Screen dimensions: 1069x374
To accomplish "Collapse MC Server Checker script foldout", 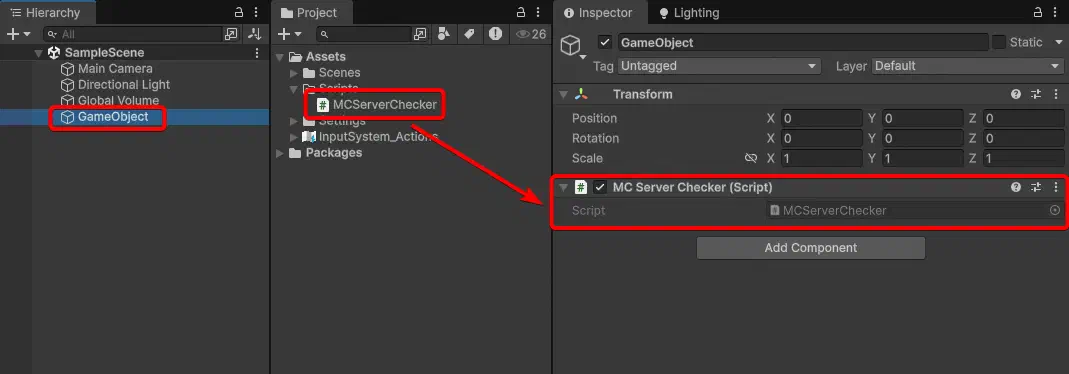I will pos(563,187).
